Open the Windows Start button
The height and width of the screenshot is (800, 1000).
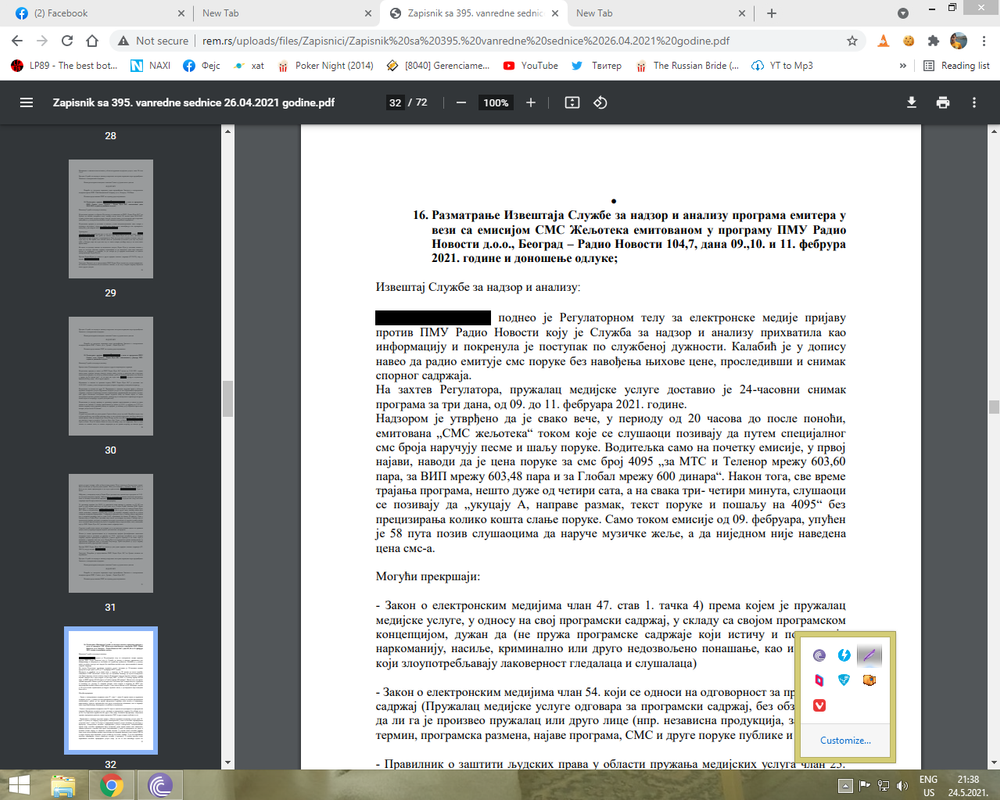click(x=18, y=785)
